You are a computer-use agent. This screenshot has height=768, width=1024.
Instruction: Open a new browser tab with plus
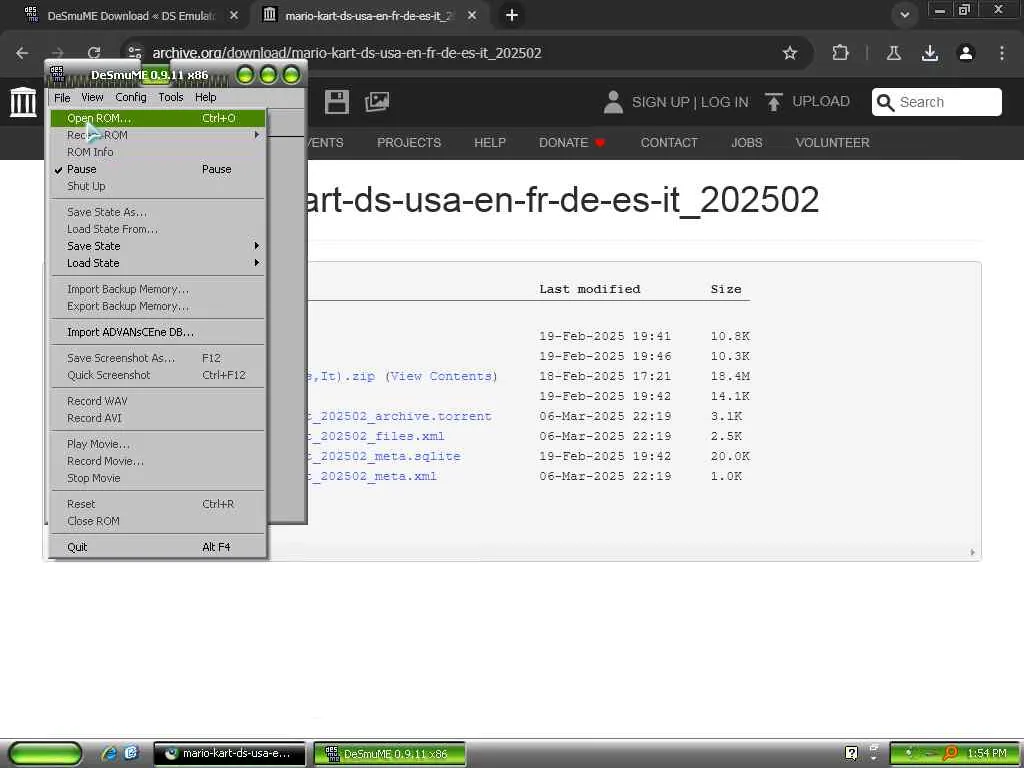512,15
